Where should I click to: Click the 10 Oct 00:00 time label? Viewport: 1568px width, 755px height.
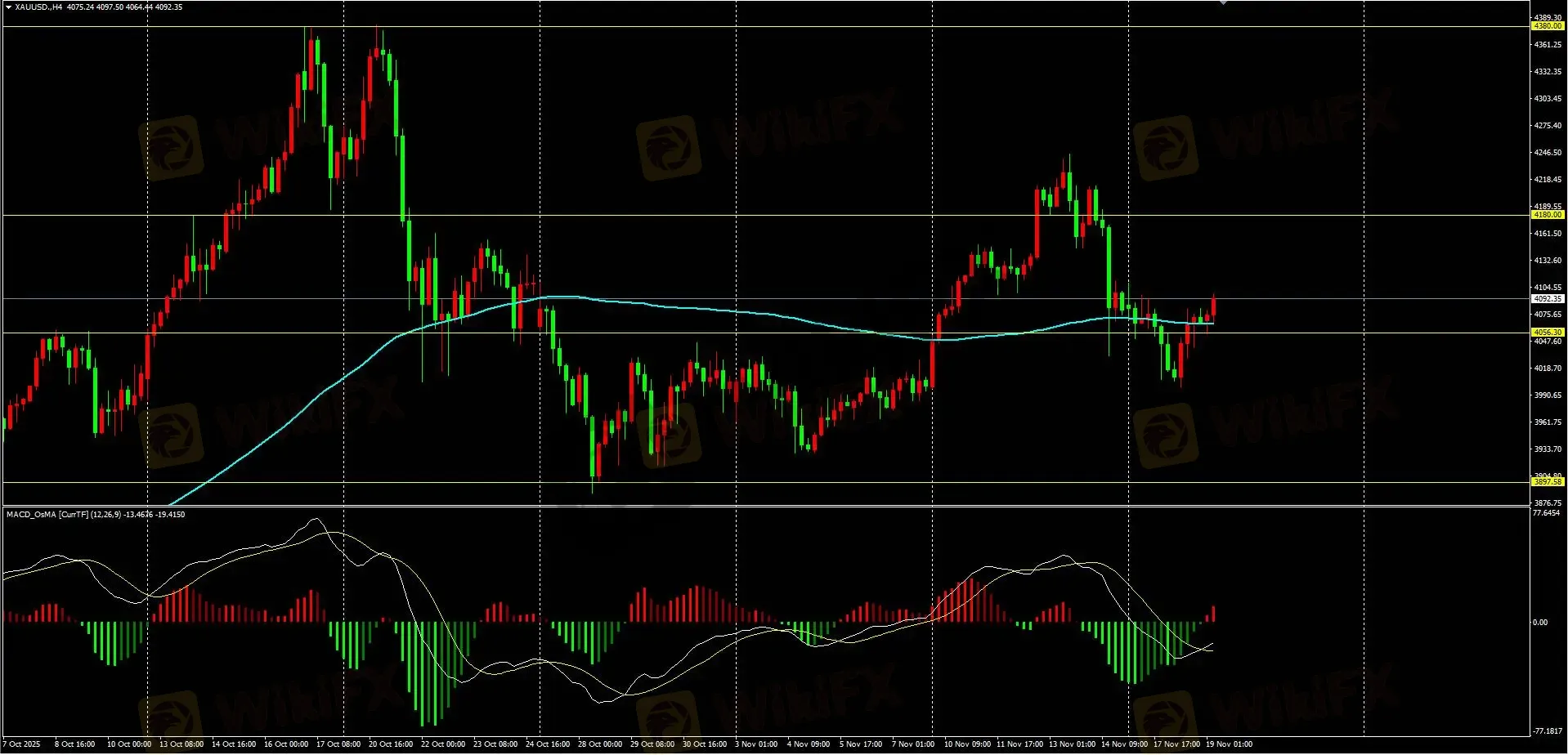coord(129,744)
